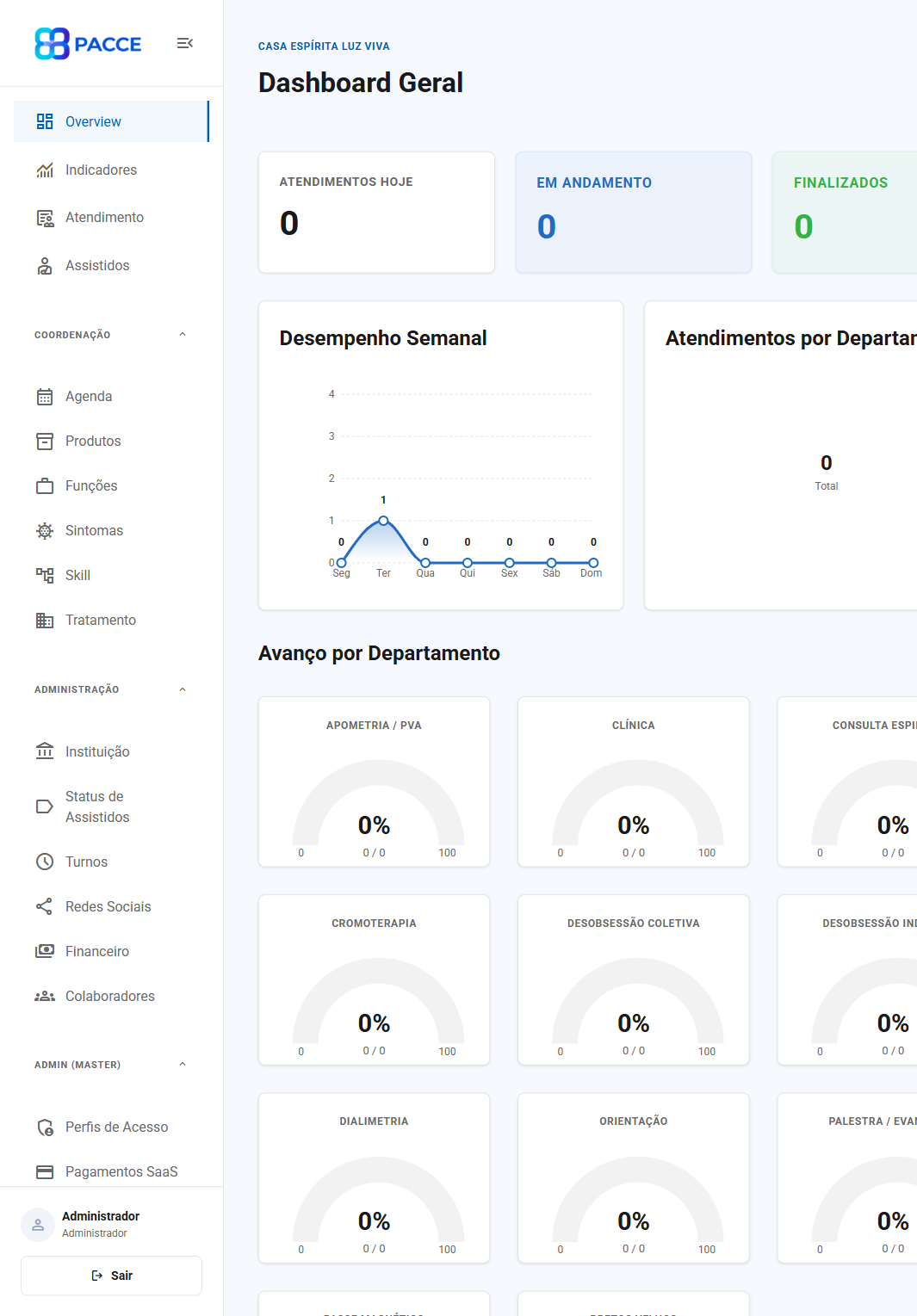Open the Atendimento menu item
Viewport: 917px width, 1316px height.
(111, 218)
